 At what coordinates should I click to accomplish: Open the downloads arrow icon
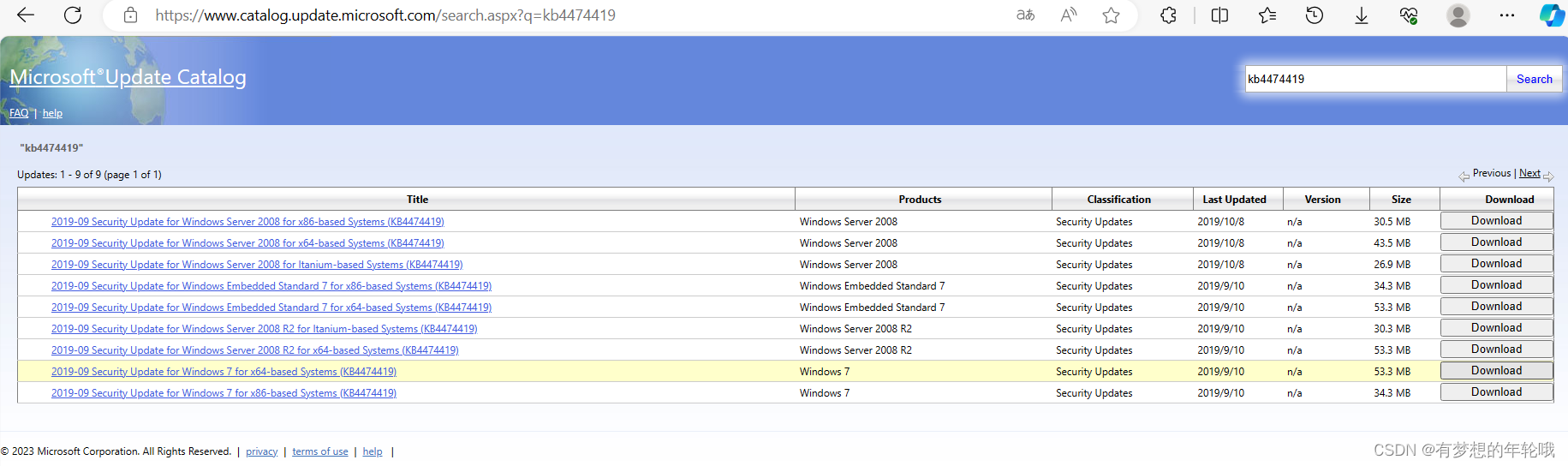click(x=1361, y=15)
